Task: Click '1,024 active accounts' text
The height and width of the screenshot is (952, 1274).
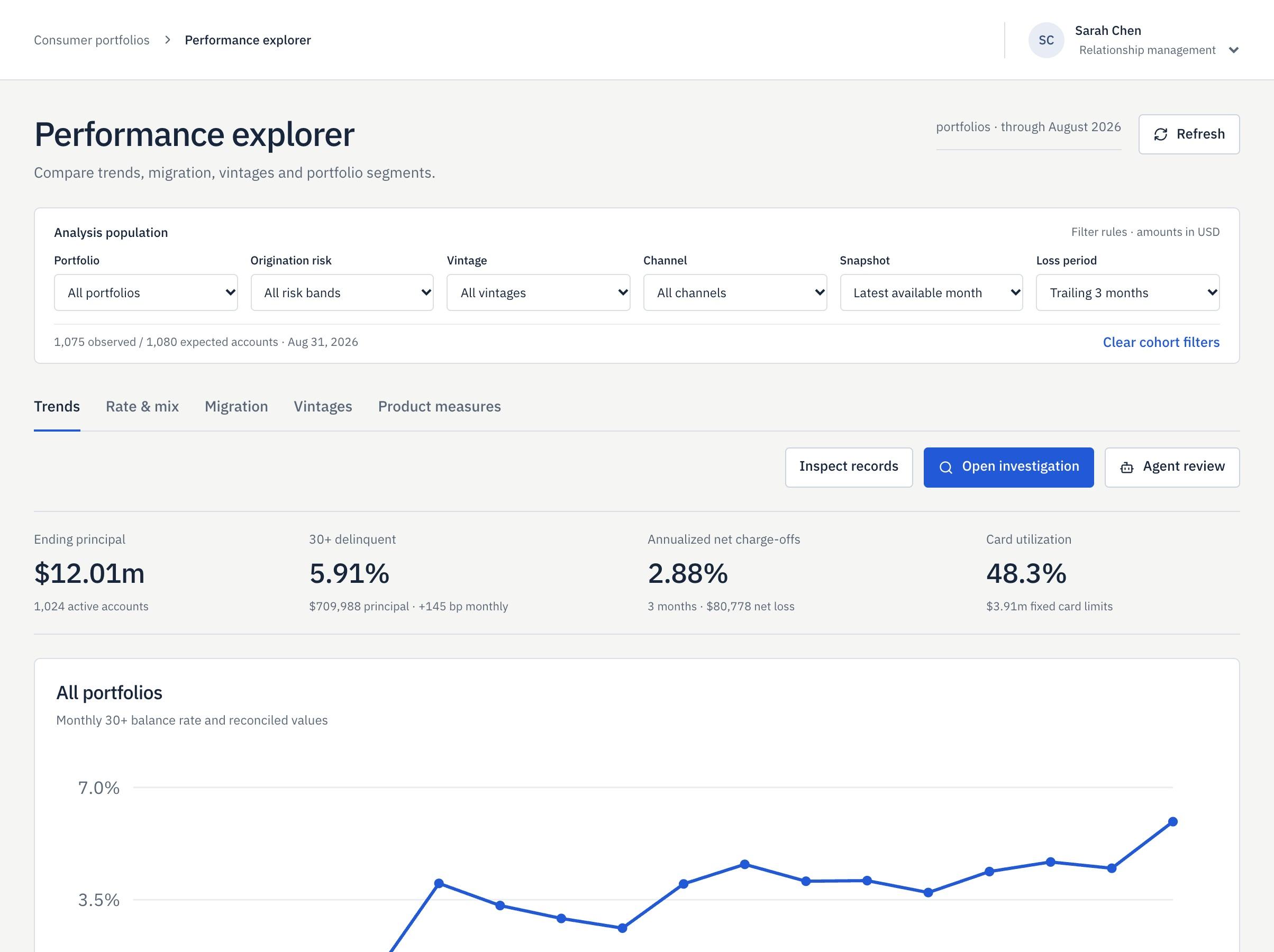Action: click(x=91, y=607)
